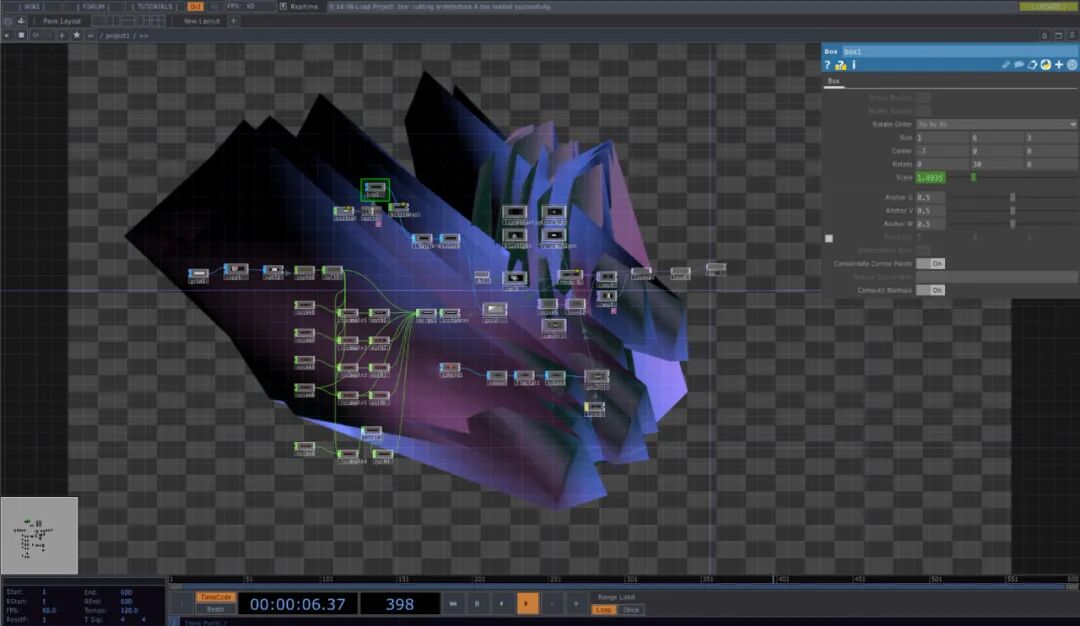Screen dimensions: 1080x626
Task: Switch timeline display to Beats
Action: [216, 609]
